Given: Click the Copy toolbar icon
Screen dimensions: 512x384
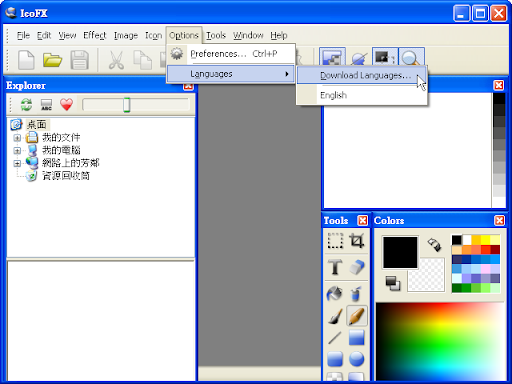Looking at the screenshot, I should click(x=142, y=60).
